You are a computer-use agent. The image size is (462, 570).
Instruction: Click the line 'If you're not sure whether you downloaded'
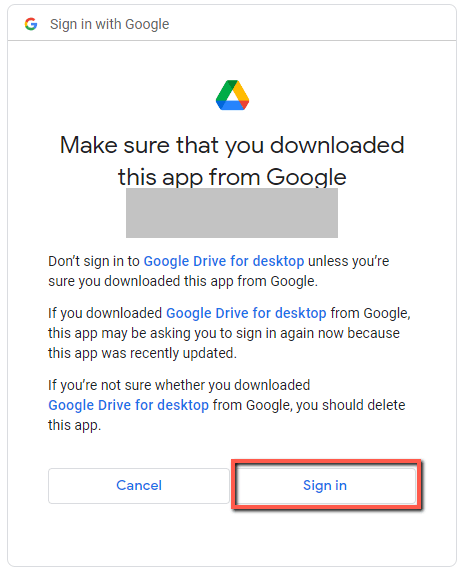(x=179, y=385)
